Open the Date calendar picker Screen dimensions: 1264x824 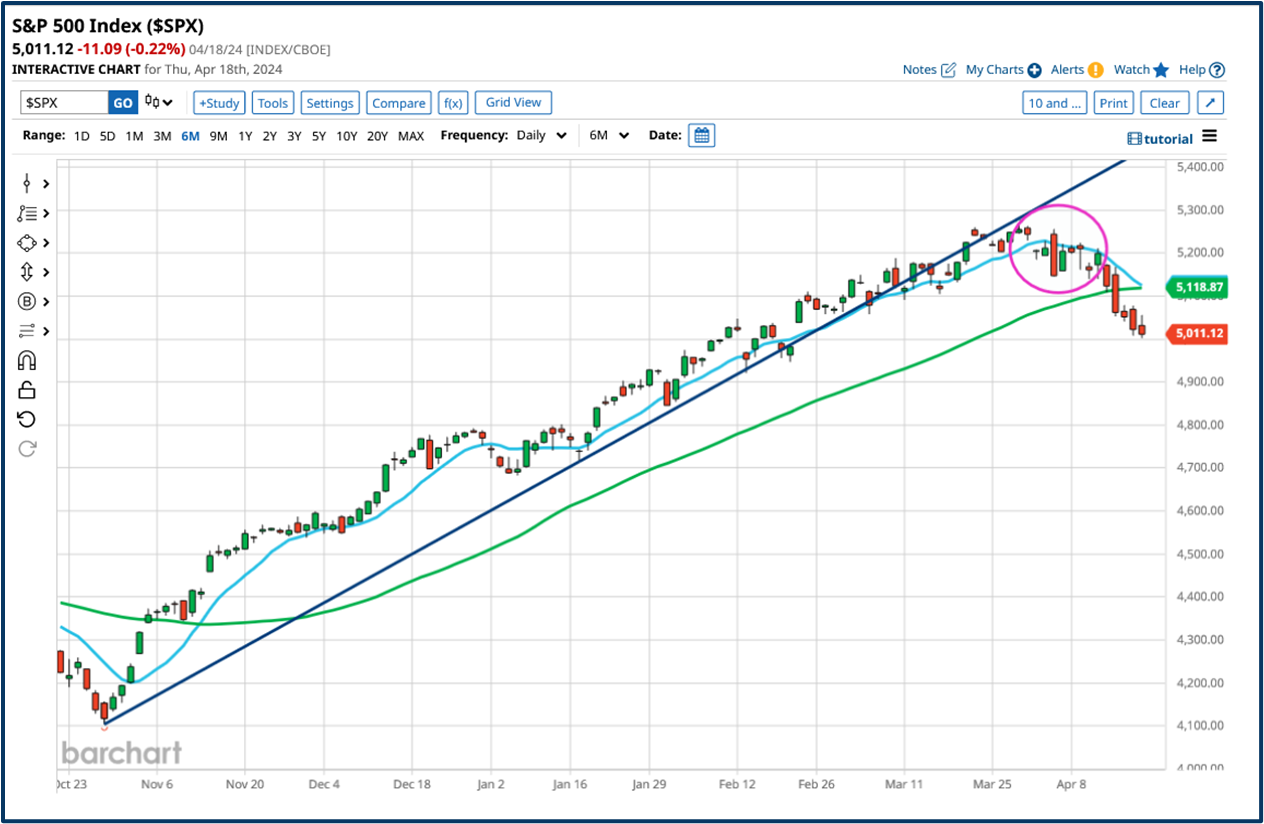click(x=701, y=135)
